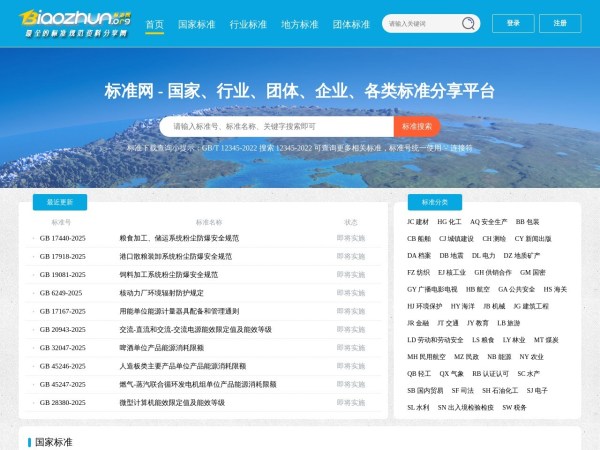Click standard number GB 6249-2025
Image resolution: width=600 pixels, height=450 pixels.
point(61,293)
